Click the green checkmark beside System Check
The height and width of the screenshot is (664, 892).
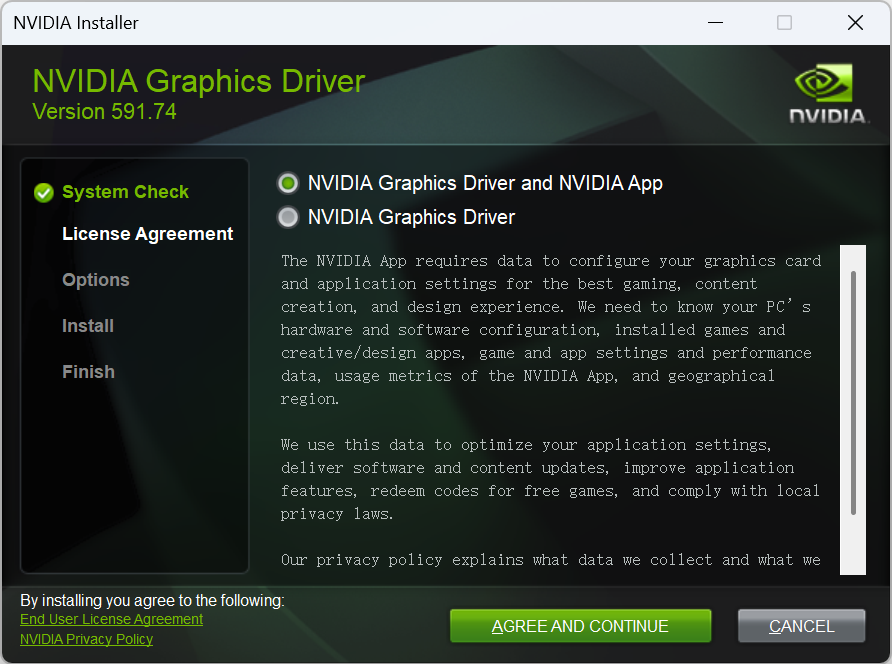(x=42, y=192)
